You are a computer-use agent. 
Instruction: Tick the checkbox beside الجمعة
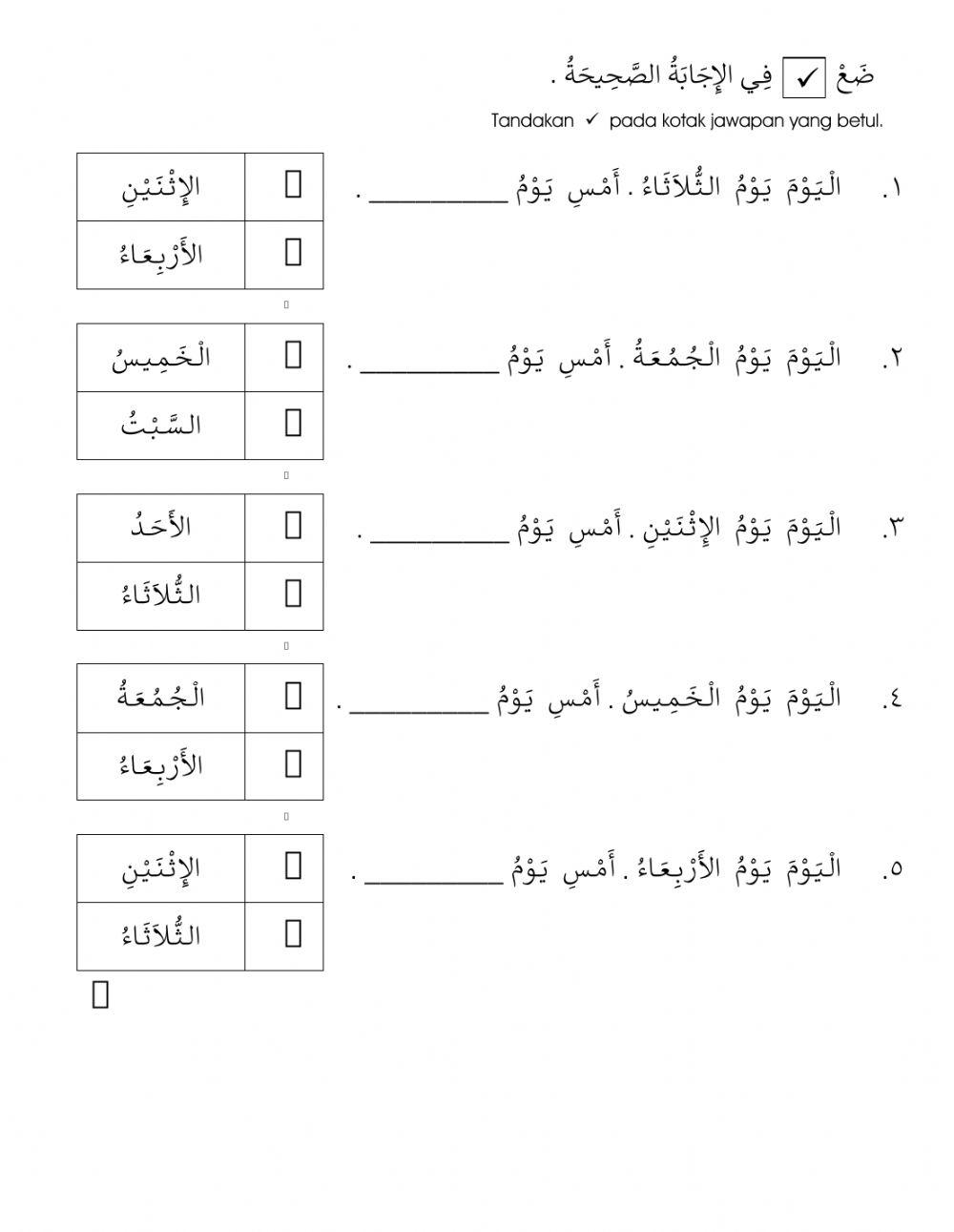point(293,696)
